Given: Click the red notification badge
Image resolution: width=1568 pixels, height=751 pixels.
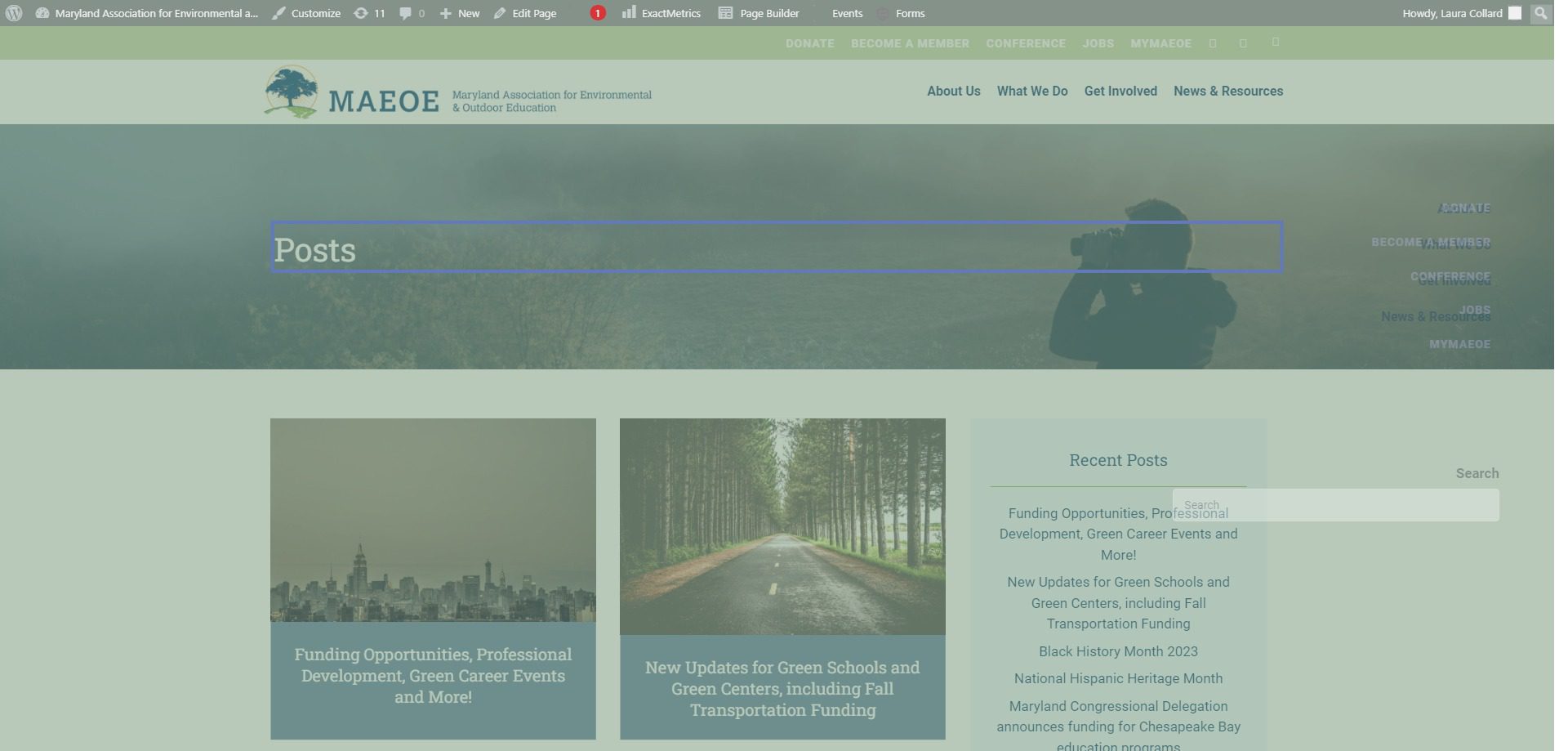Looking at the screenshot, I should [x=598, y=13].
